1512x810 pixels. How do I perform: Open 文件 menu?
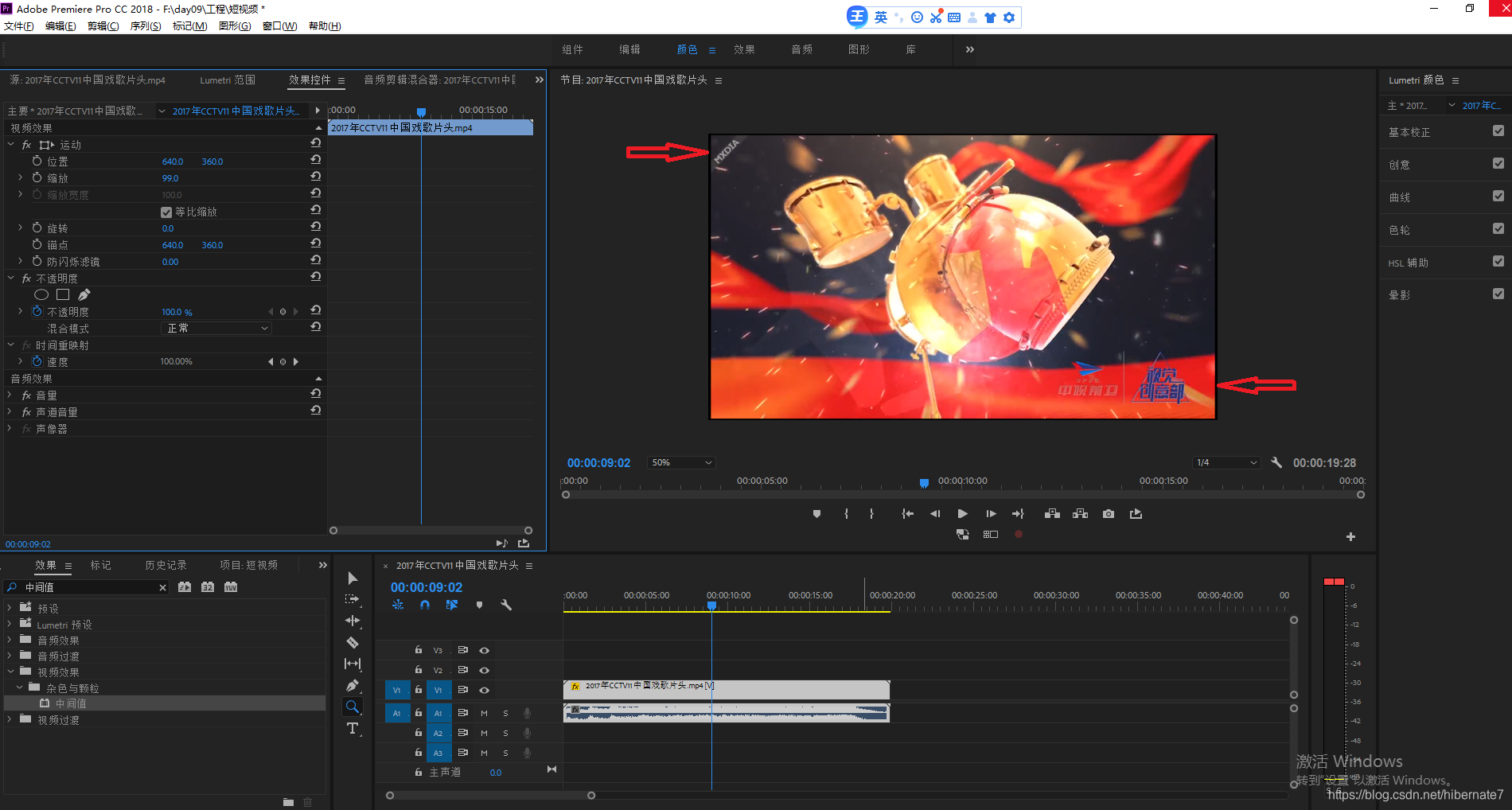click(19, 26)
